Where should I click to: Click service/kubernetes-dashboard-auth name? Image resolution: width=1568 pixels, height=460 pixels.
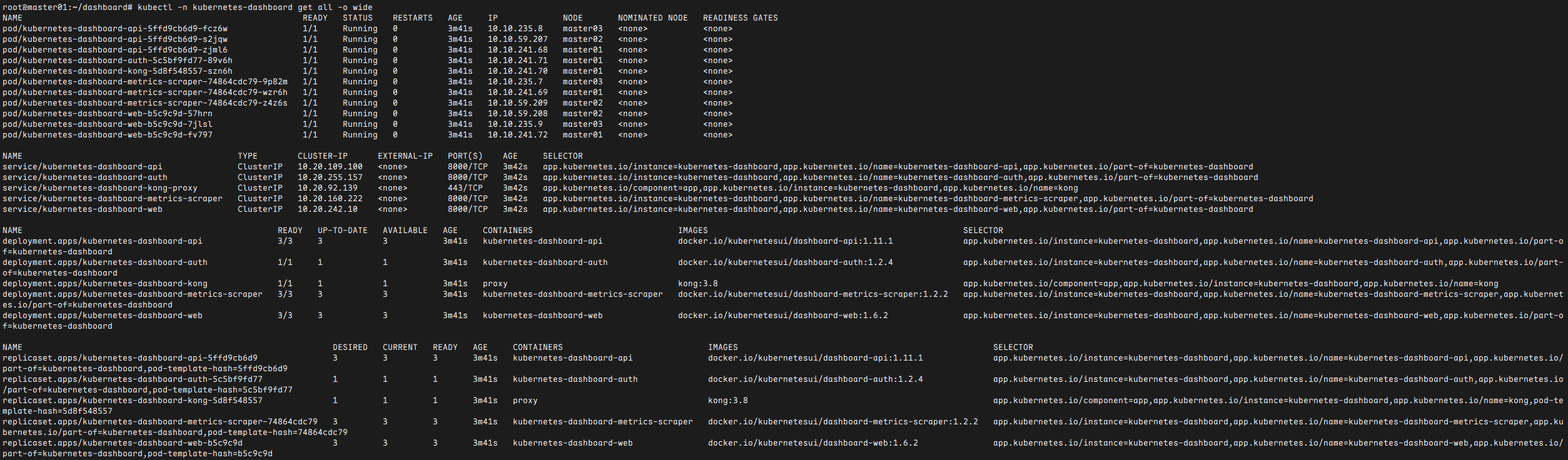[x=85, y=177]
